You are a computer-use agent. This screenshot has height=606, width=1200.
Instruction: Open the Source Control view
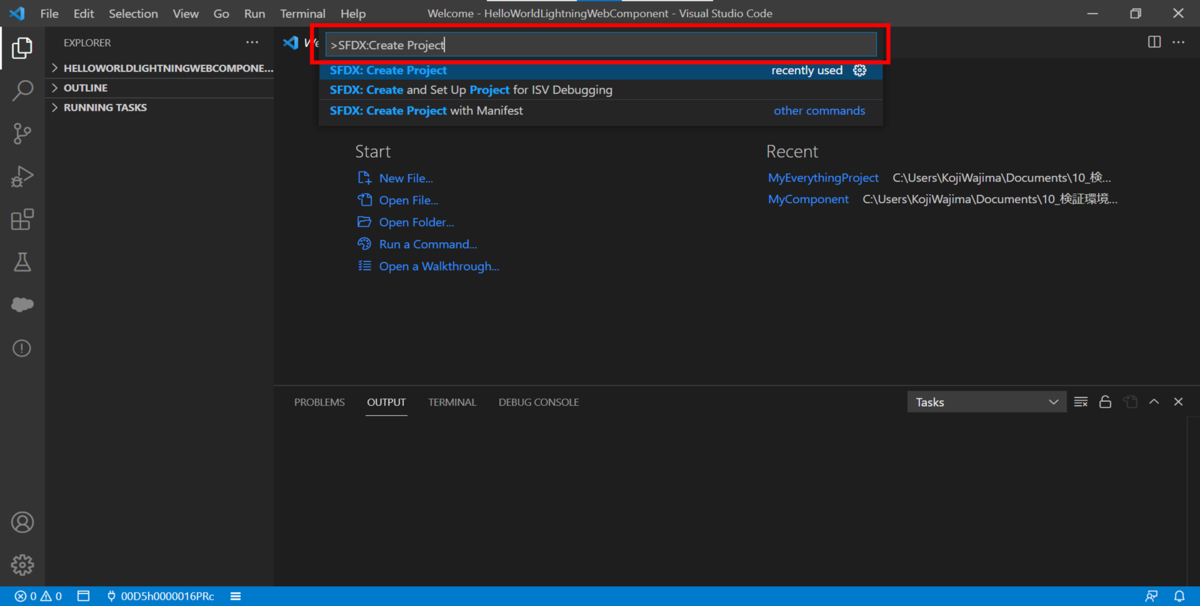22,134
